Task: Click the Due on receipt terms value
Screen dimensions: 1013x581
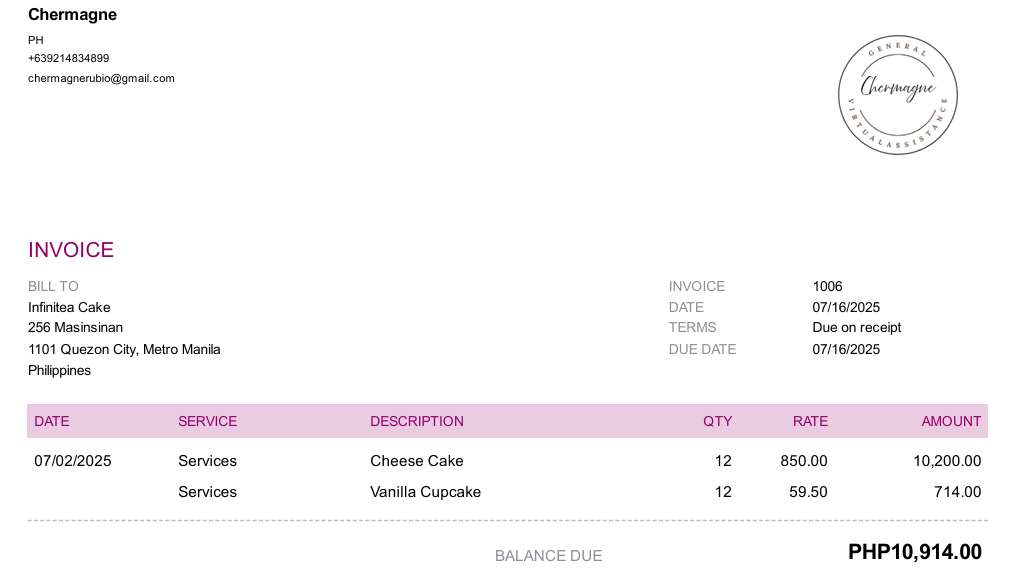Action: pos(857,328)
